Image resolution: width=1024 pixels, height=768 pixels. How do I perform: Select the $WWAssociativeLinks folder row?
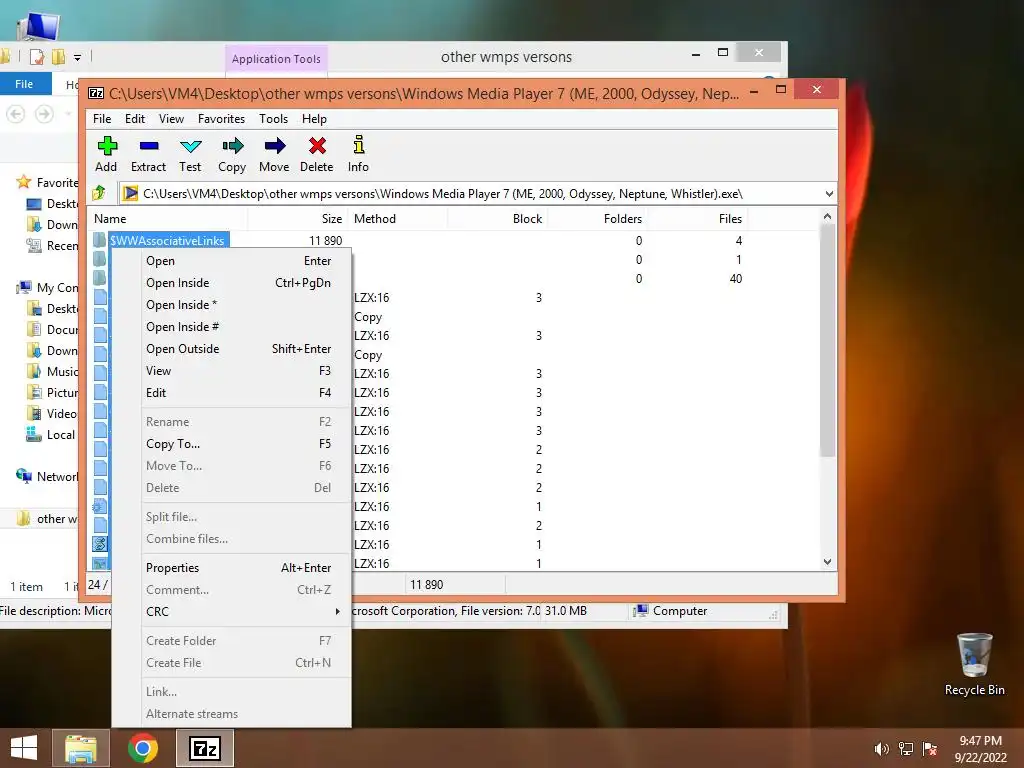[x=167, y=240]
